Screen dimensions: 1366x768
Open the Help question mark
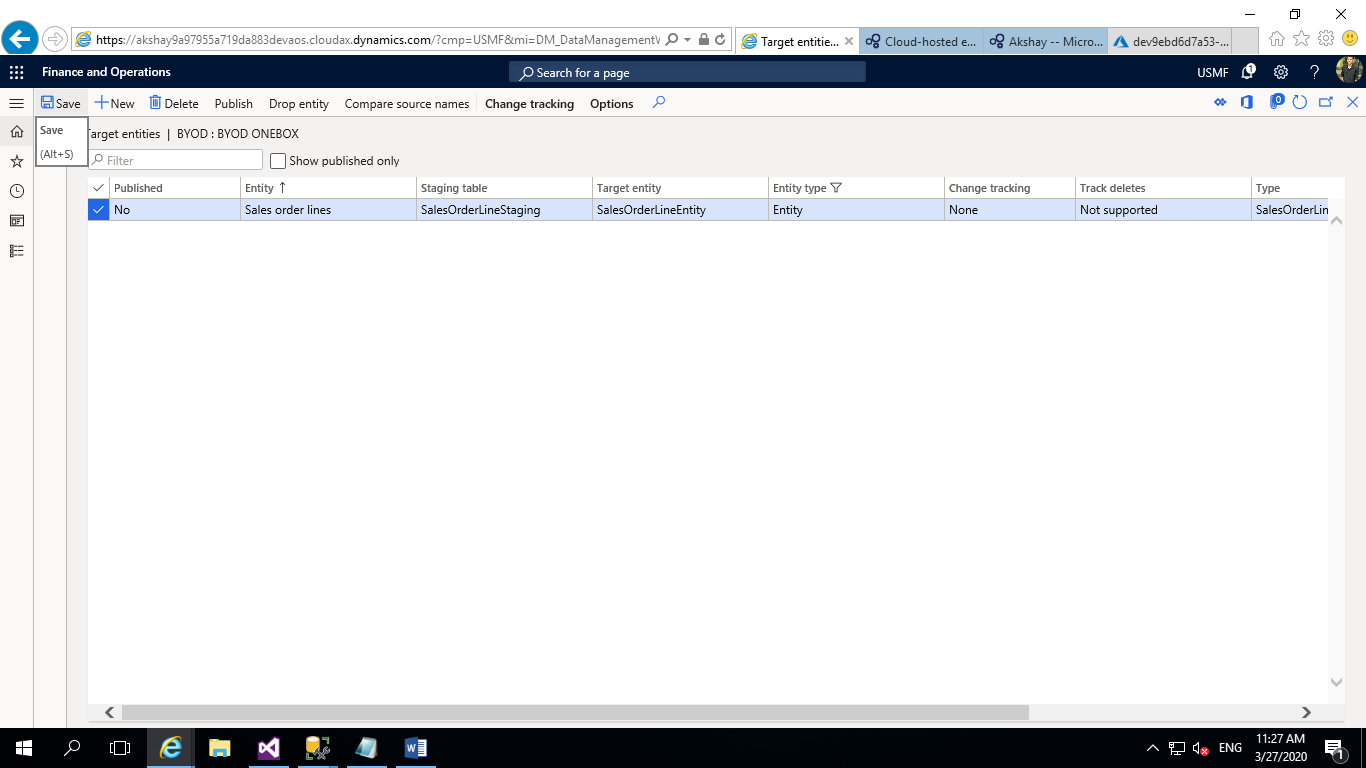1315,72
